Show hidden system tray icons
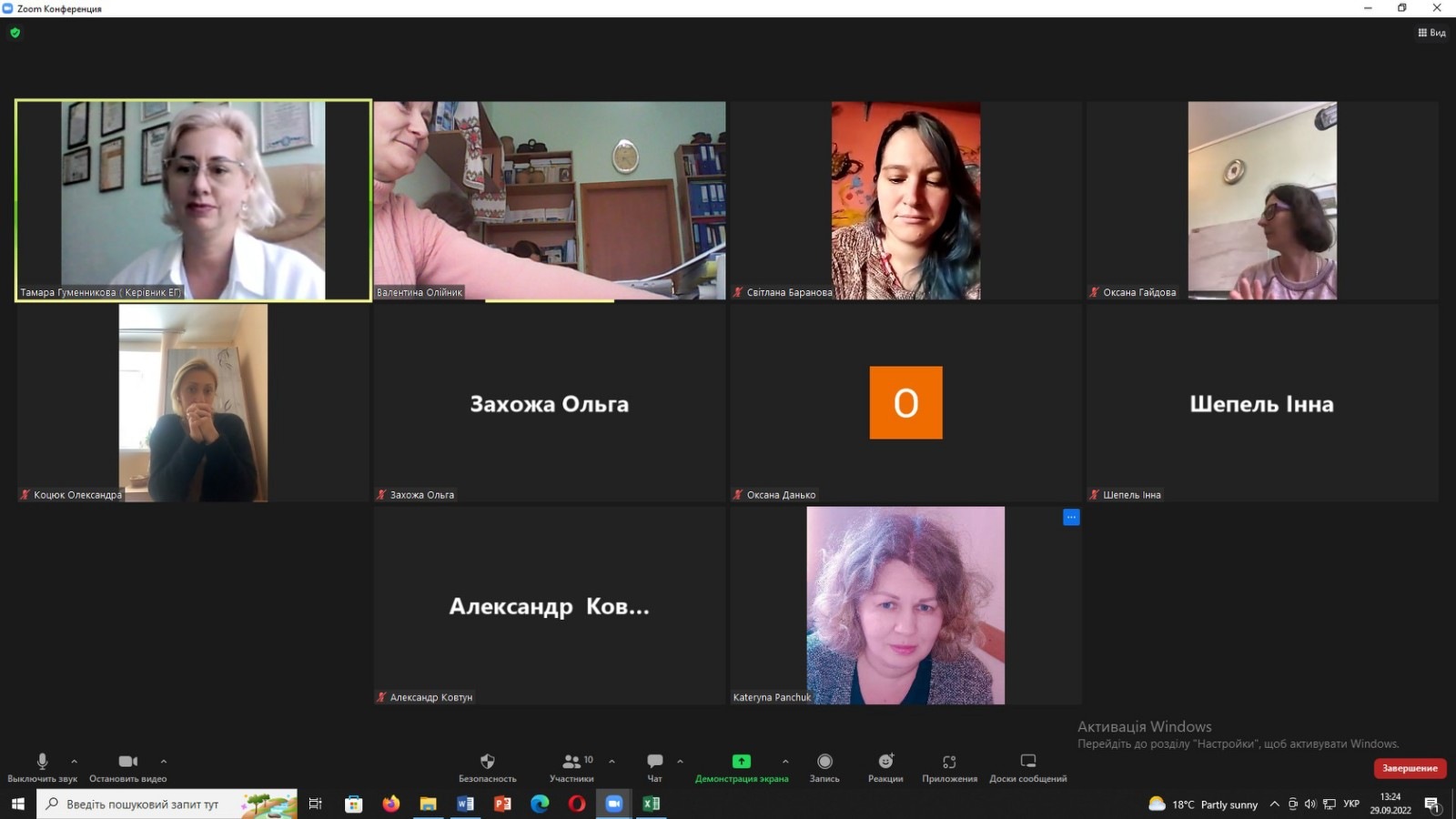The image size is (1456, 819). pos(1274,804)
